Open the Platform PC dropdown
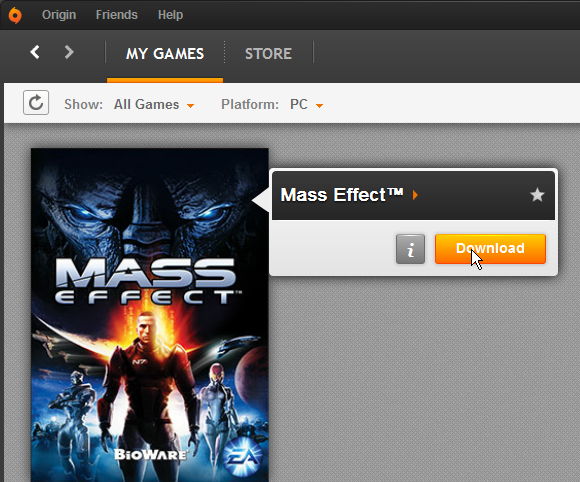The height and width of the screenshot is (482, 580). [x=306, y=104]
